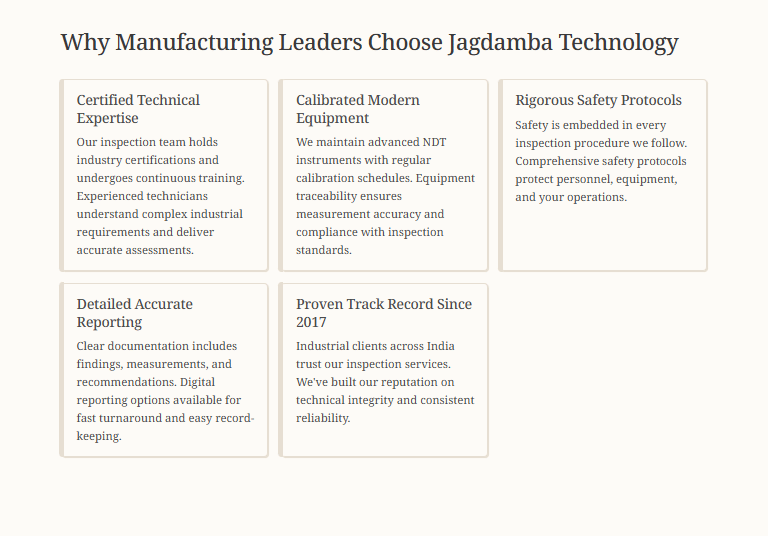Click left accent bar of Detailed Accurate Reporting card
Screen dimensions: 768x536
click(x=62, y=370)
